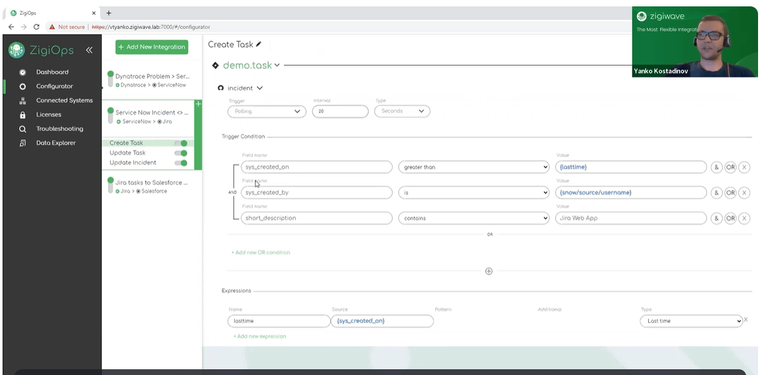Click the Licenses lock icon

point(22,115)
